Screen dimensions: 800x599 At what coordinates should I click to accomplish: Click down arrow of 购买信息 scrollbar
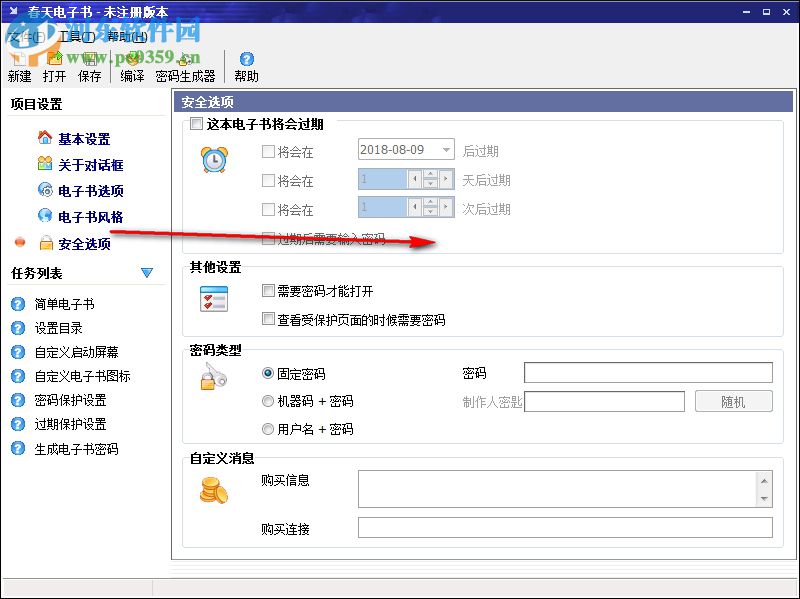[764, 498]
